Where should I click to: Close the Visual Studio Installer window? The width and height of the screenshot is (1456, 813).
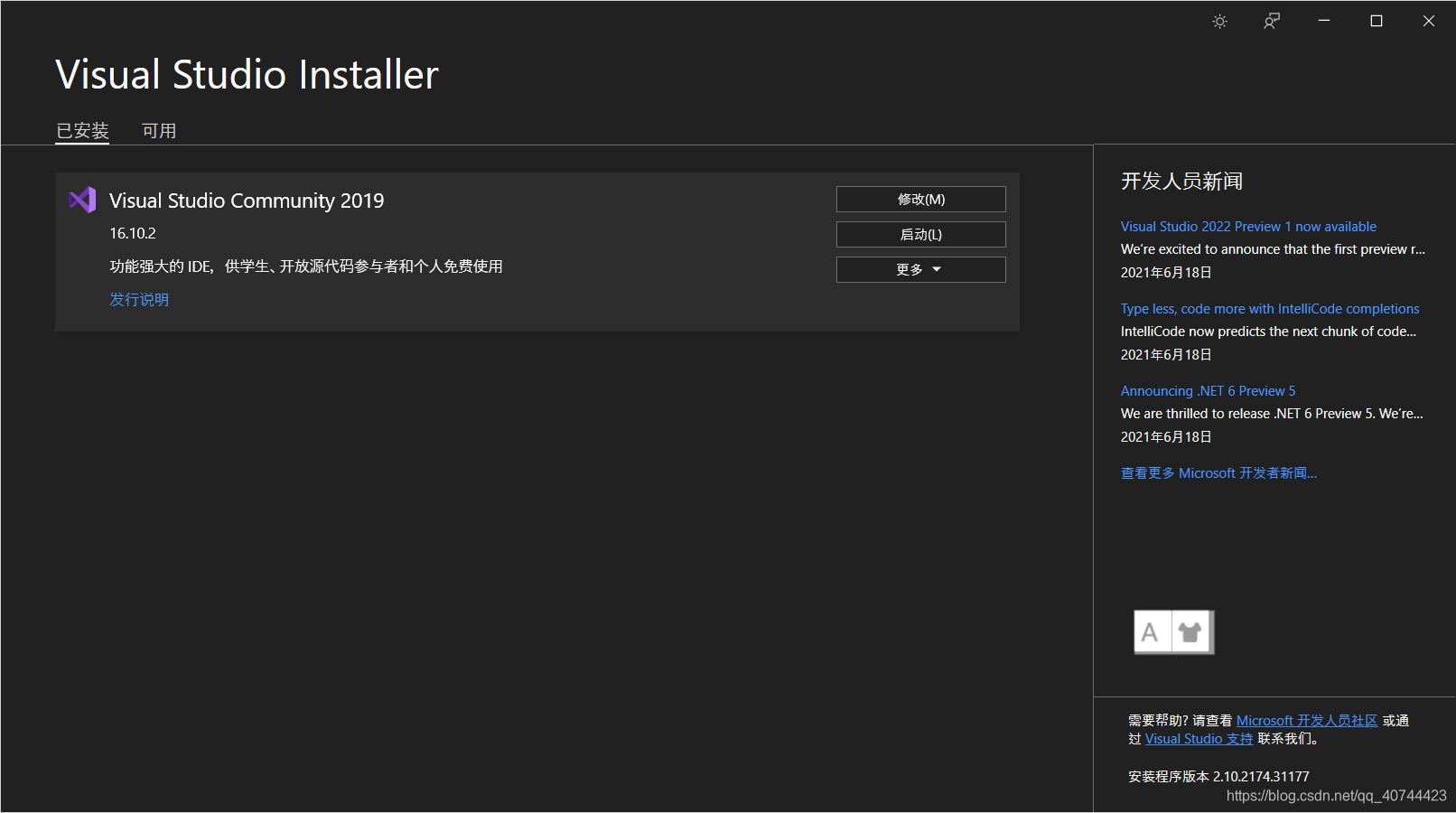point(1429,21)
